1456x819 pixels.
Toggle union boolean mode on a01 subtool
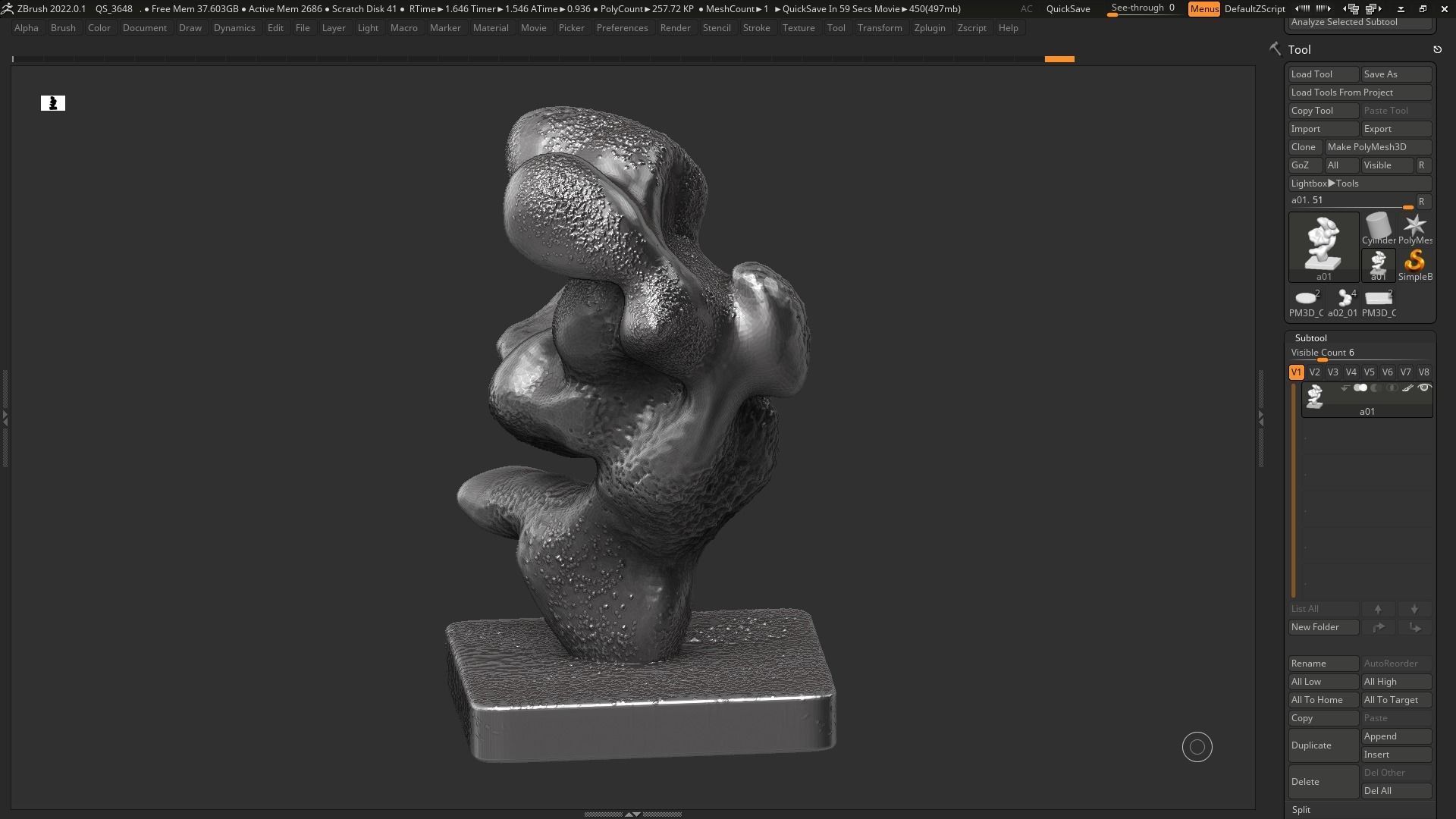click(x=1360, y=388)
